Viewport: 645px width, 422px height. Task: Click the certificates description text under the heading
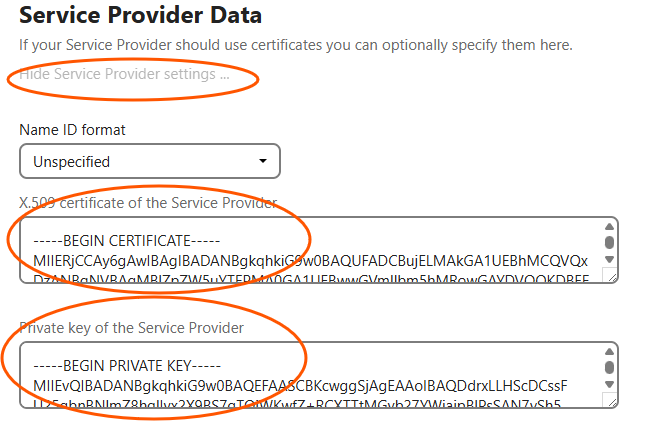(296, 46)
